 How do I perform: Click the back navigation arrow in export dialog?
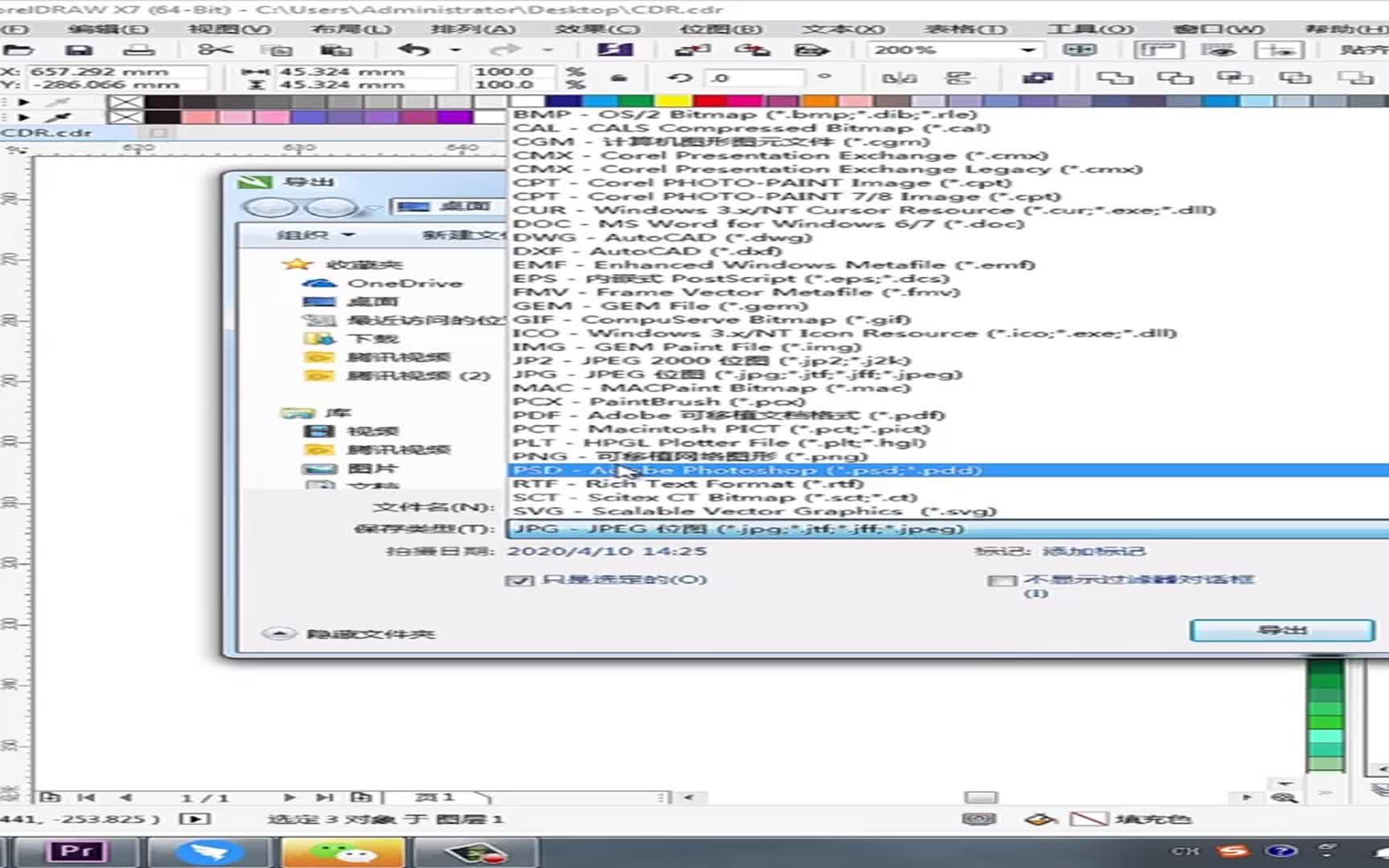coord(269,208)
